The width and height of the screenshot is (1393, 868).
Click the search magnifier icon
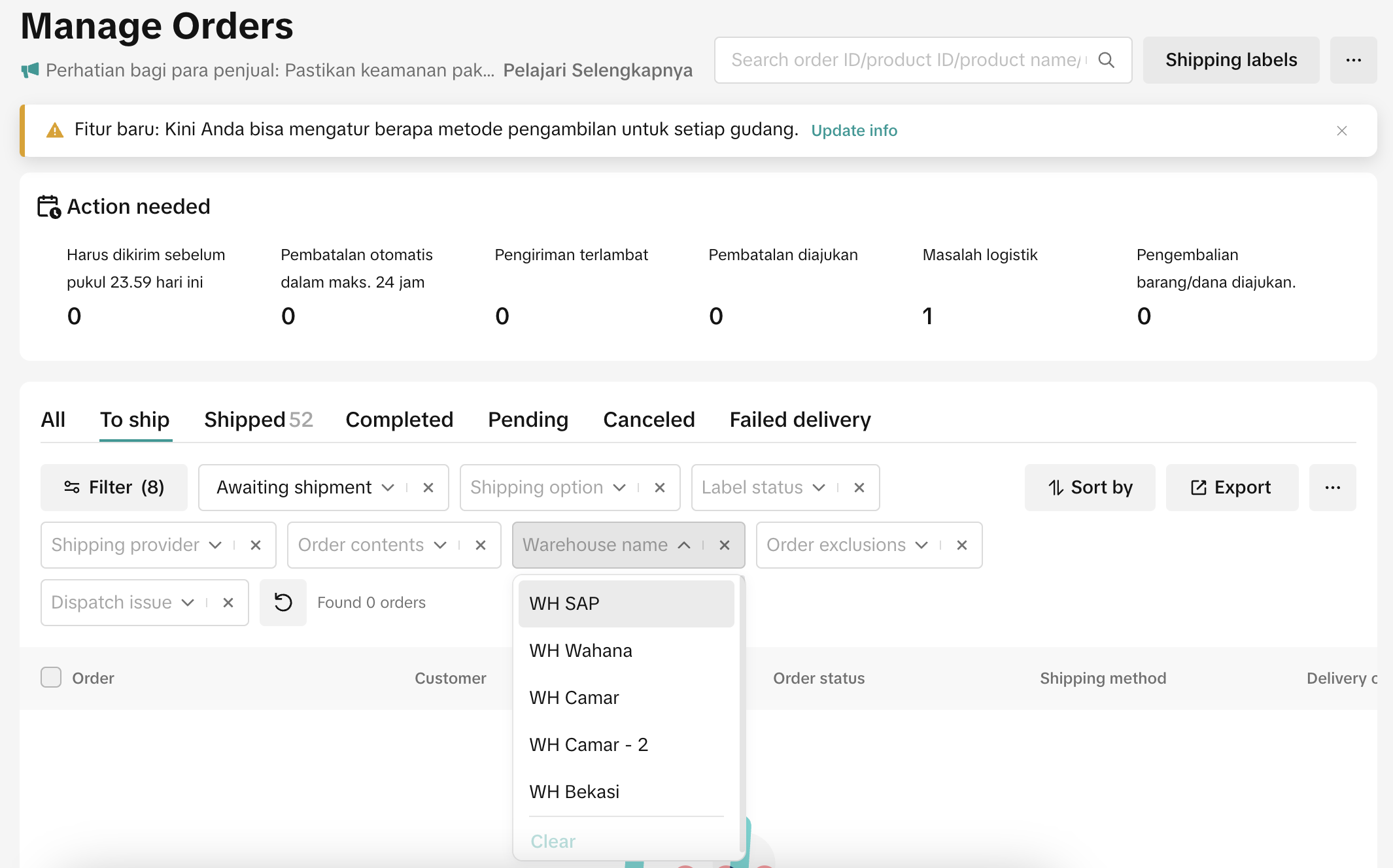click(x=1106, y=60)
